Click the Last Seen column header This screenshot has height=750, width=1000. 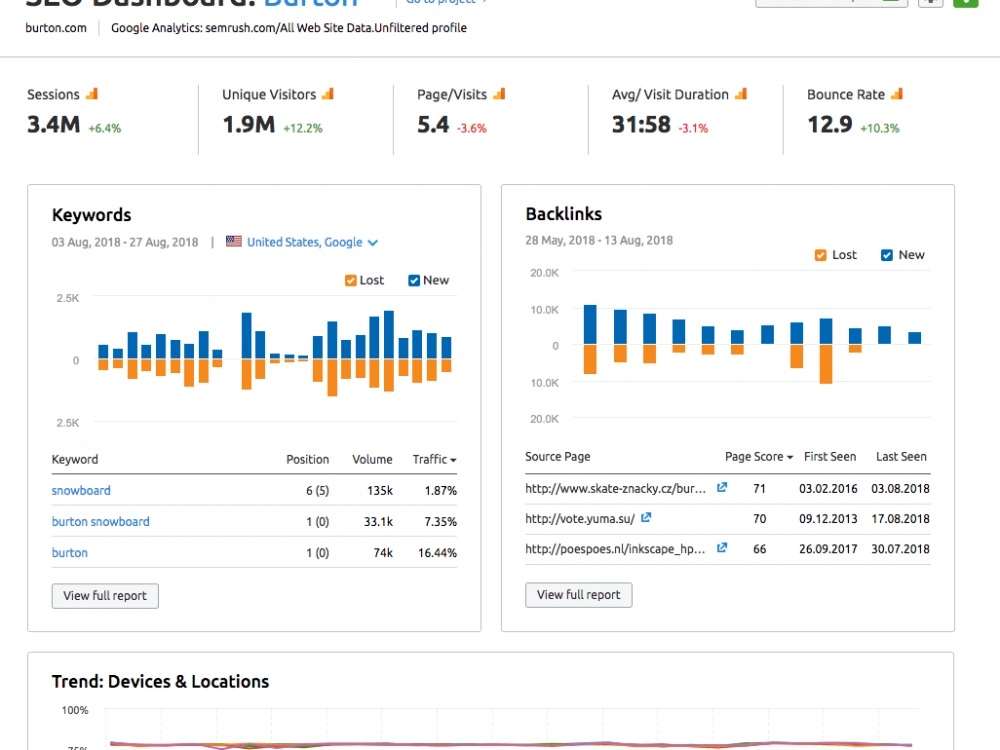point(901,457)
